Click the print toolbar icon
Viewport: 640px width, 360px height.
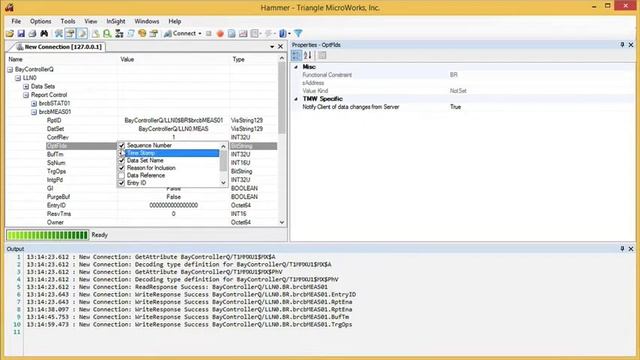pyautogui.click(x=33, y=33)
